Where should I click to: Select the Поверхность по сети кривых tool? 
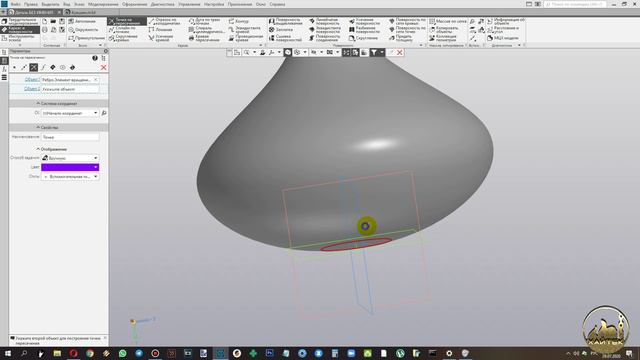407,21
